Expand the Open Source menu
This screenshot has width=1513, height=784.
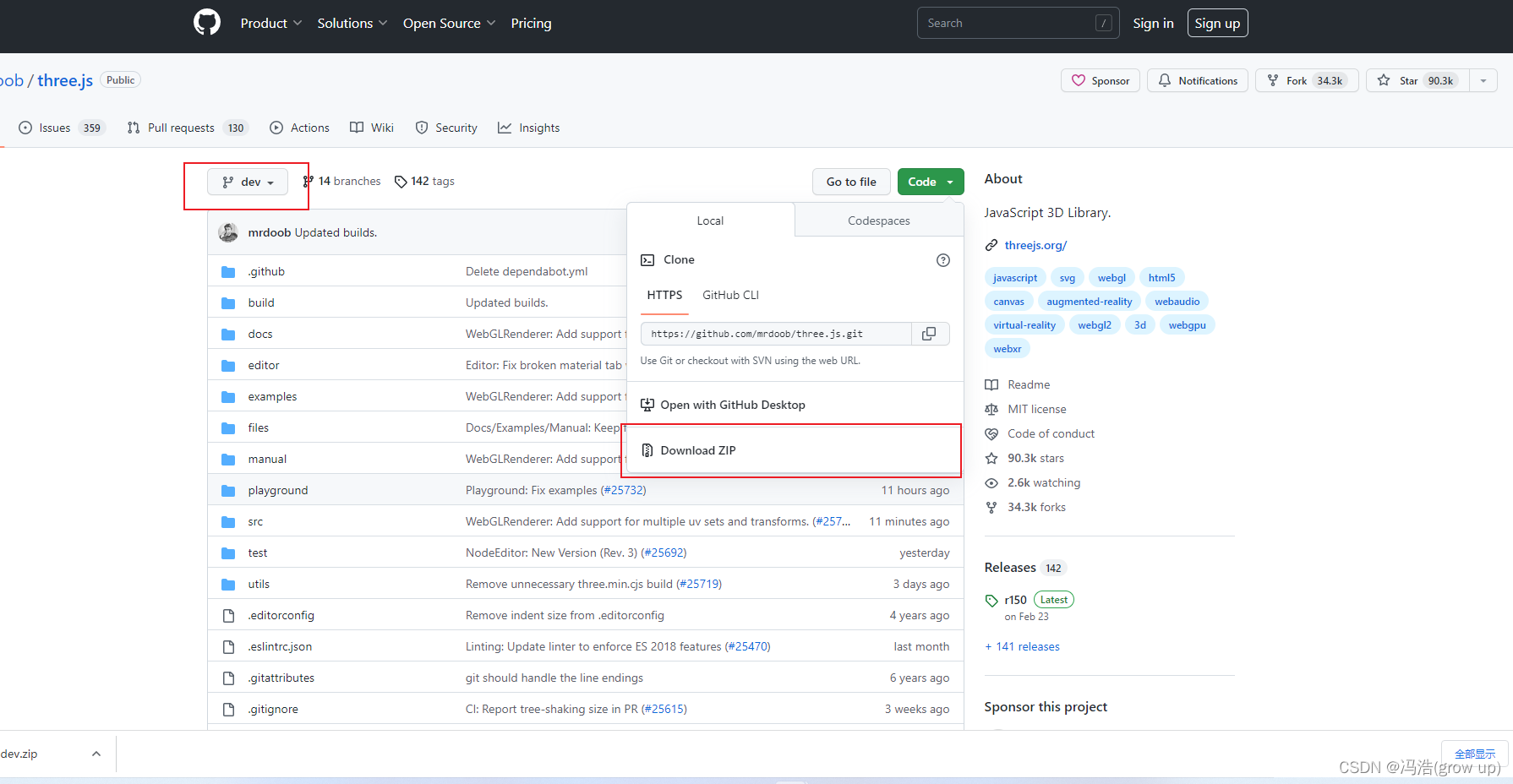449,24
